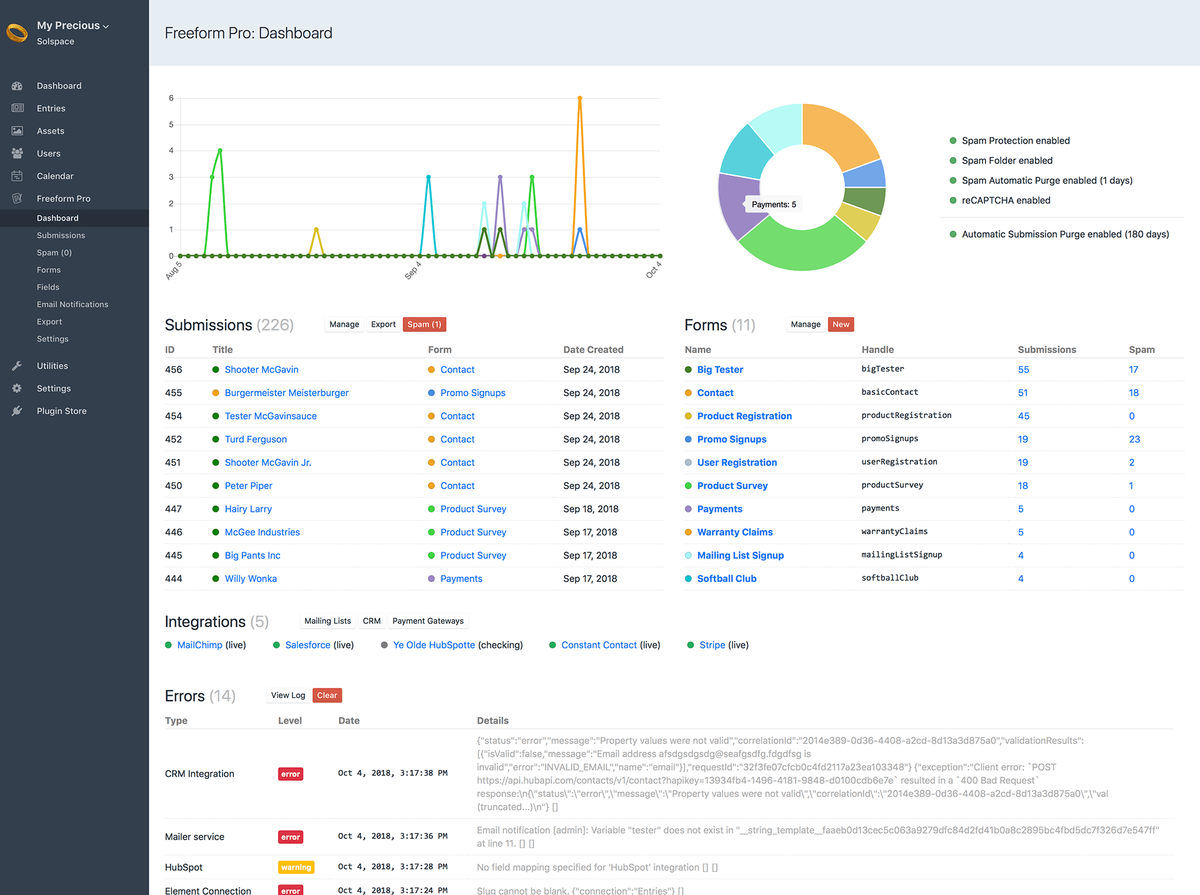Image resolution: width=1200 pixels, height=895 pixels.
Task: Open submission Shooter McGavin
Action: pos(261,369)
